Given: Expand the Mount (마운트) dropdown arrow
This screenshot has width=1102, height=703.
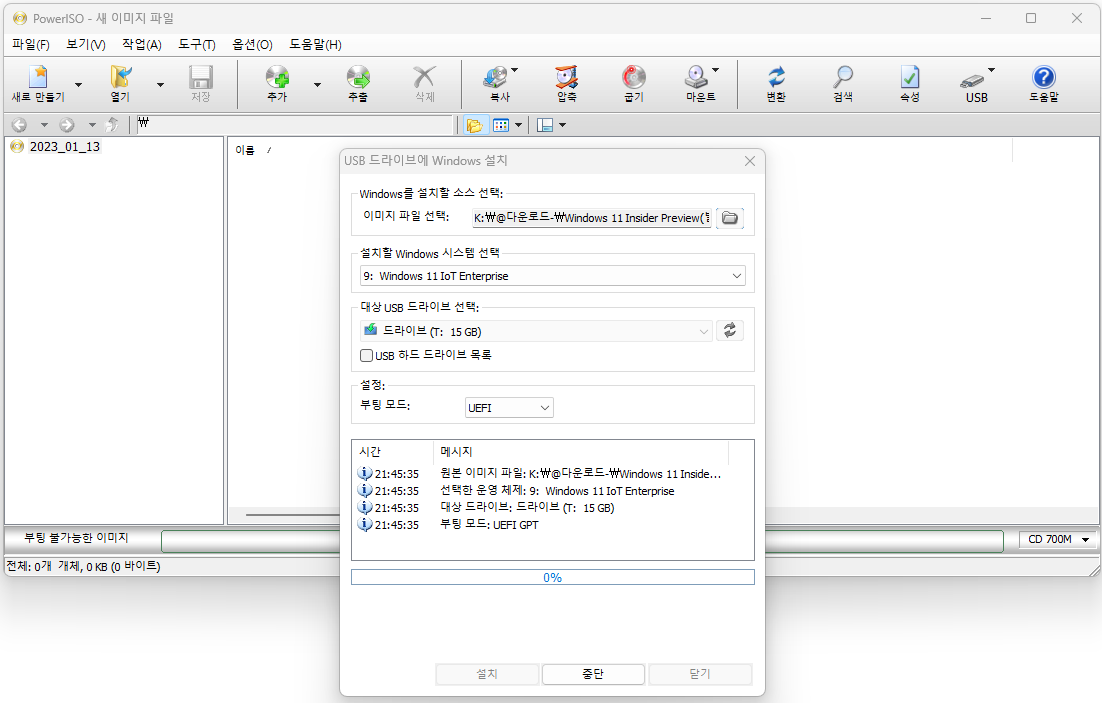Looking at the screenshot, I should 716,70.
